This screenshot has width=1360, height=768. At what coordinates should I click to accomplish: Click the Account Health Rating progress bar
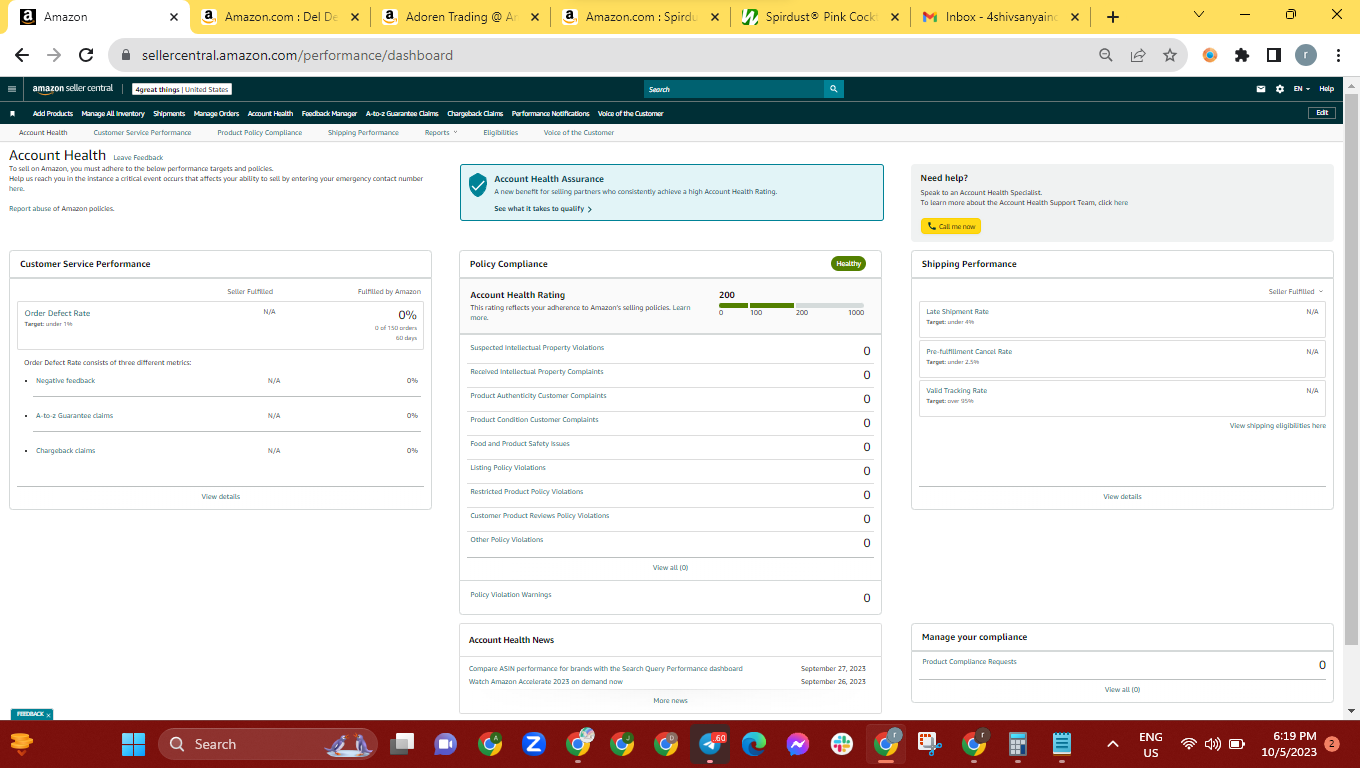click(x=791, y=305)
